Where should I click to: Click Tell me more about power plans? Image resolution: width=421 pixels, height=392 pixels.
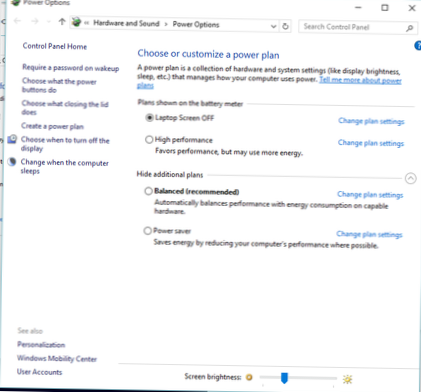tap(360, 80)
